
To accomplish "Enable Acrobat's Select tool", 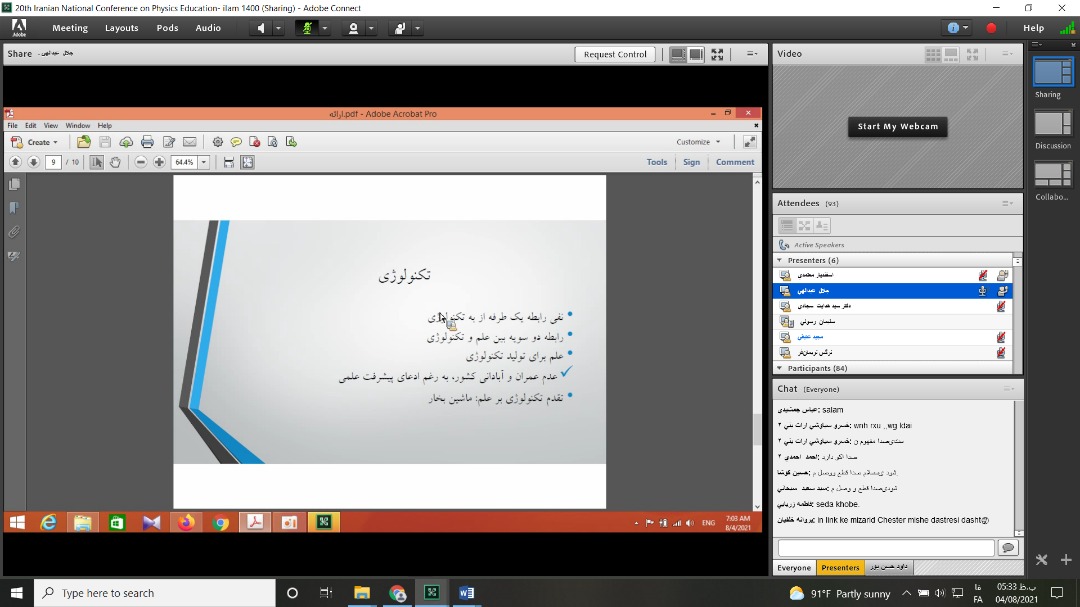I will tap(95, 161).
